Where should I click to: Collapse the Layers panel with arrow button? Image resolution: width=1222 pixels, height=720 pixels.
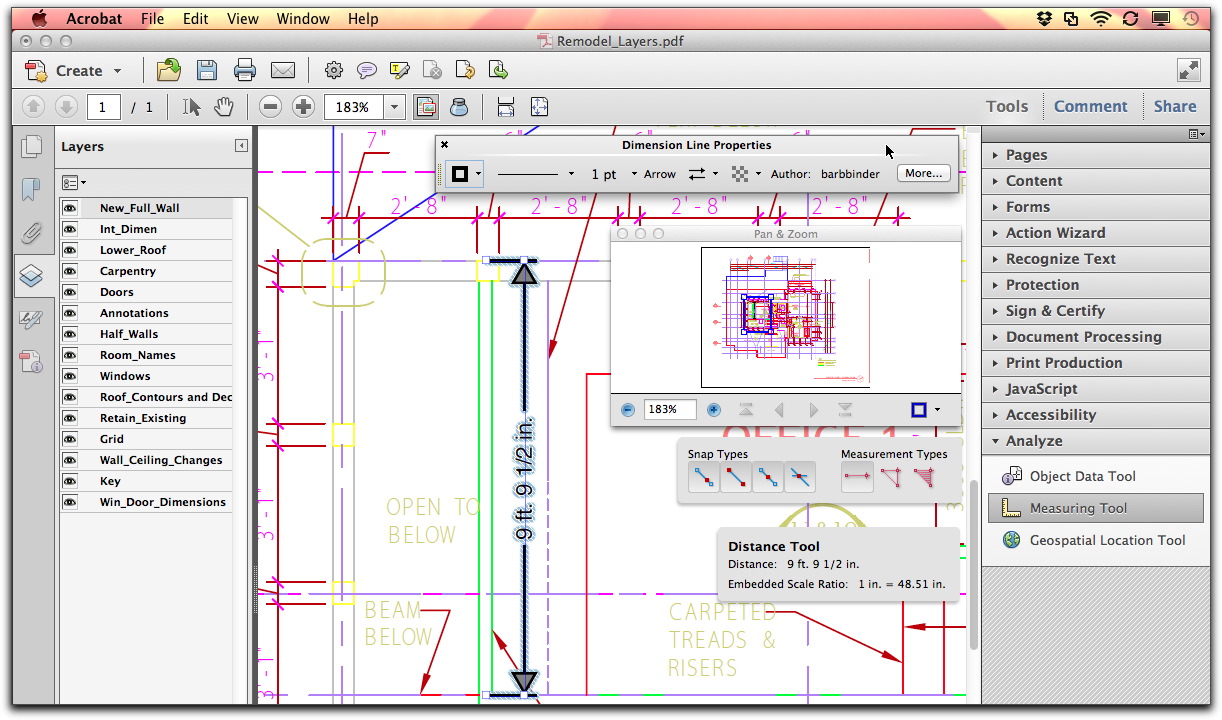click(x=241, y=146)
